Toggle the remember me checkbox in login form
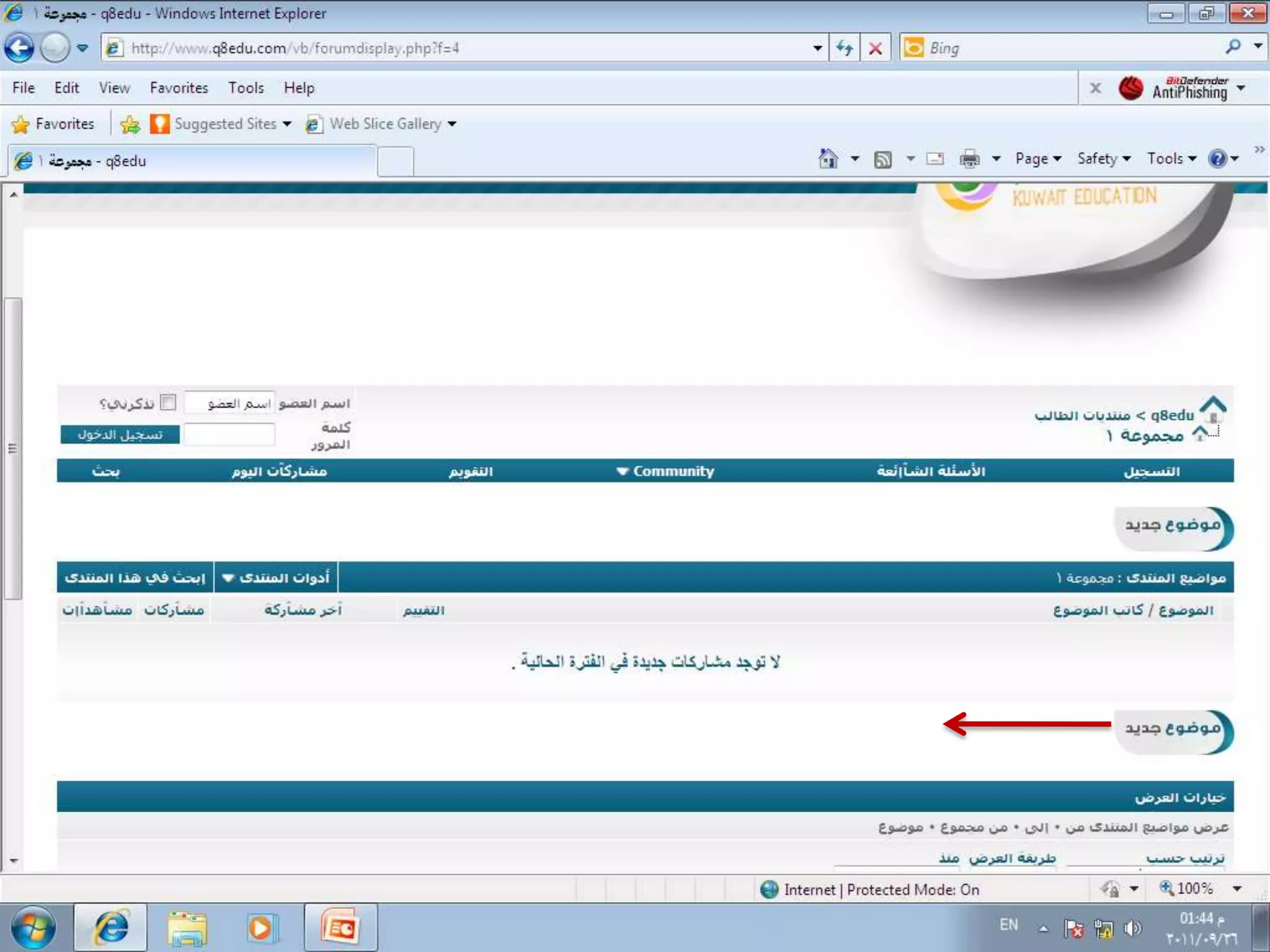 (167, 403)
